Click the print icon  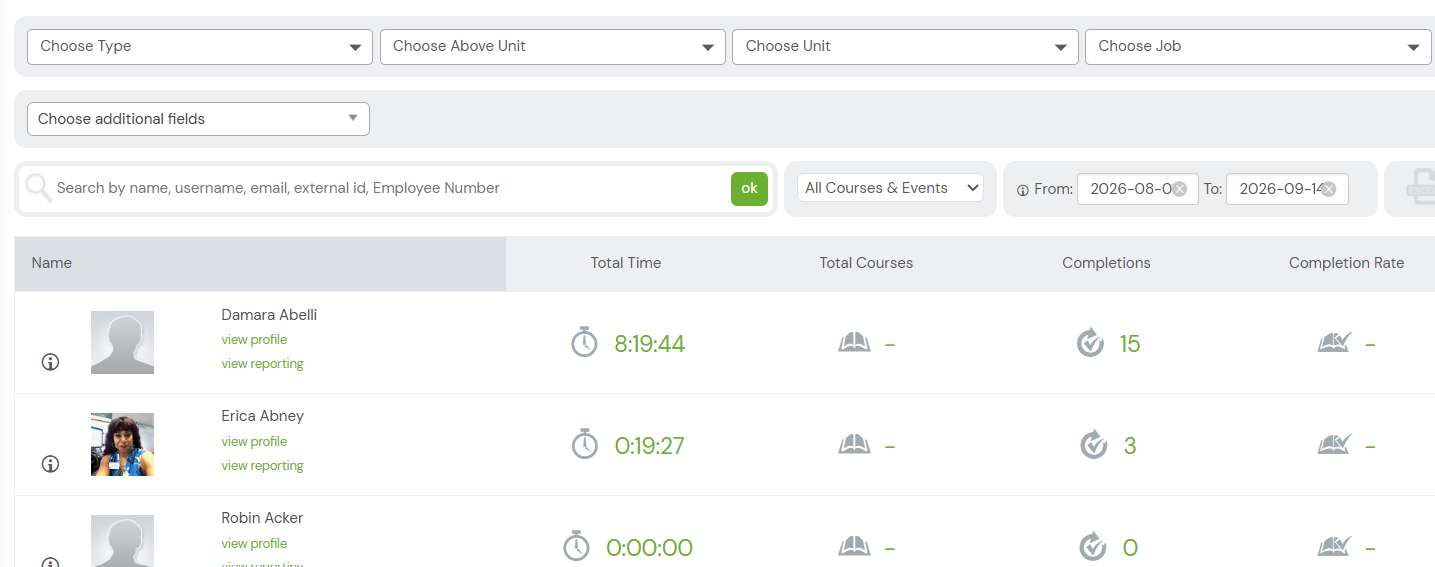(x=1420, y=189)
